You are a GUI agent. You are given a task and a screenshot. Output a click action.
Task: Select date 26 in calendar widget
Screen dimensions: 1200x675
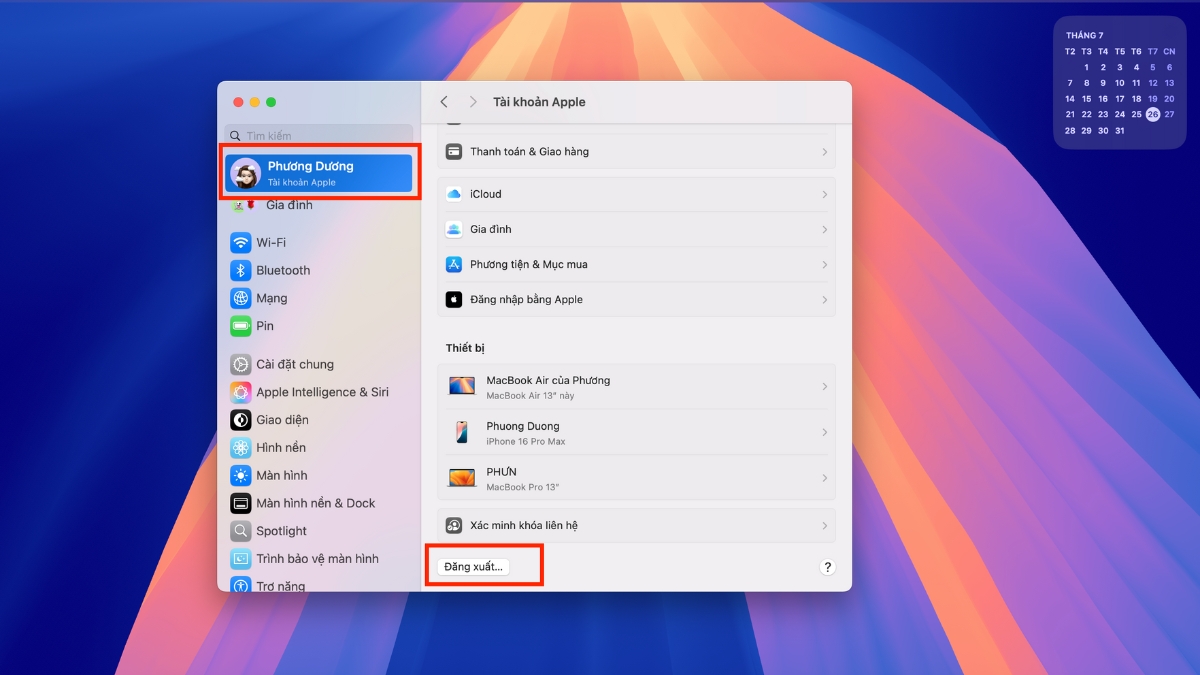click(1153, 114)
